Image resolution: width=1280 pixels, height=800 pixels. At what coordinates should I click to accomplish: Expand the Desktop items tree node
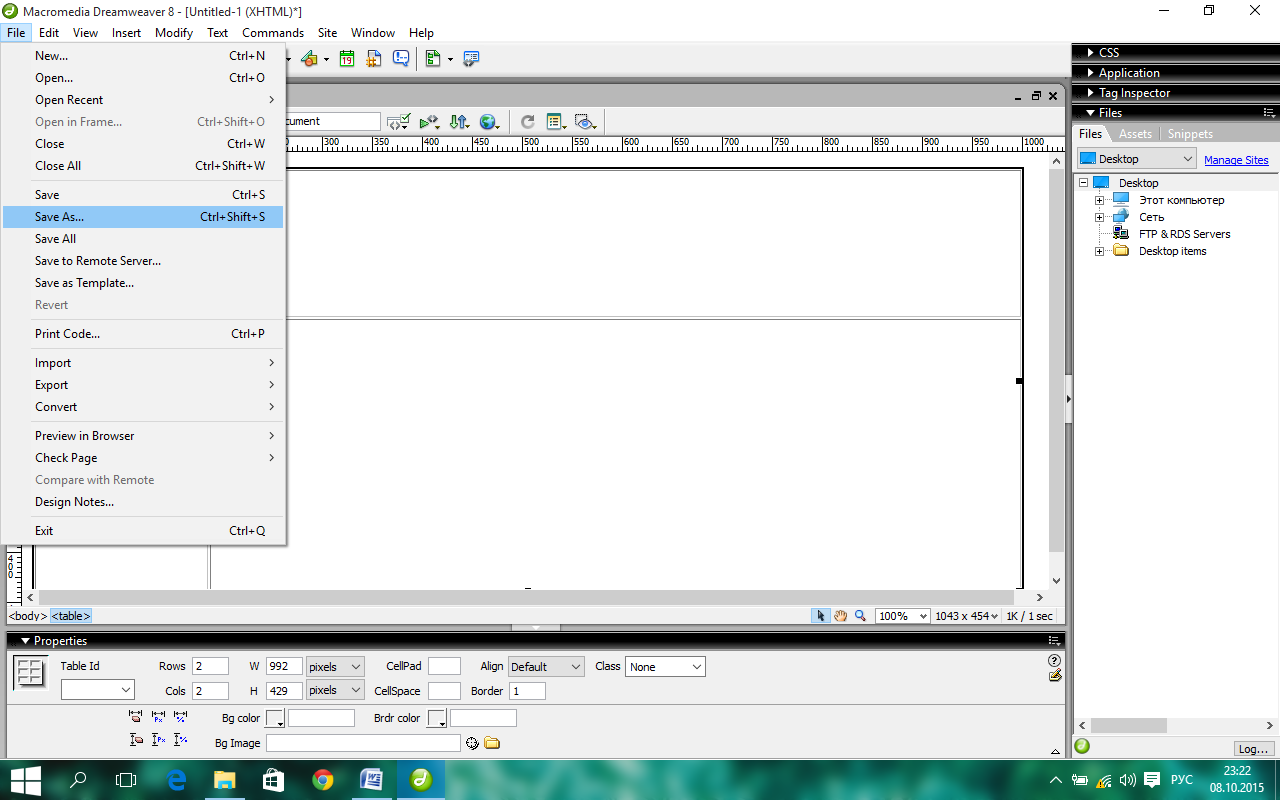[x=1099, y=251]
